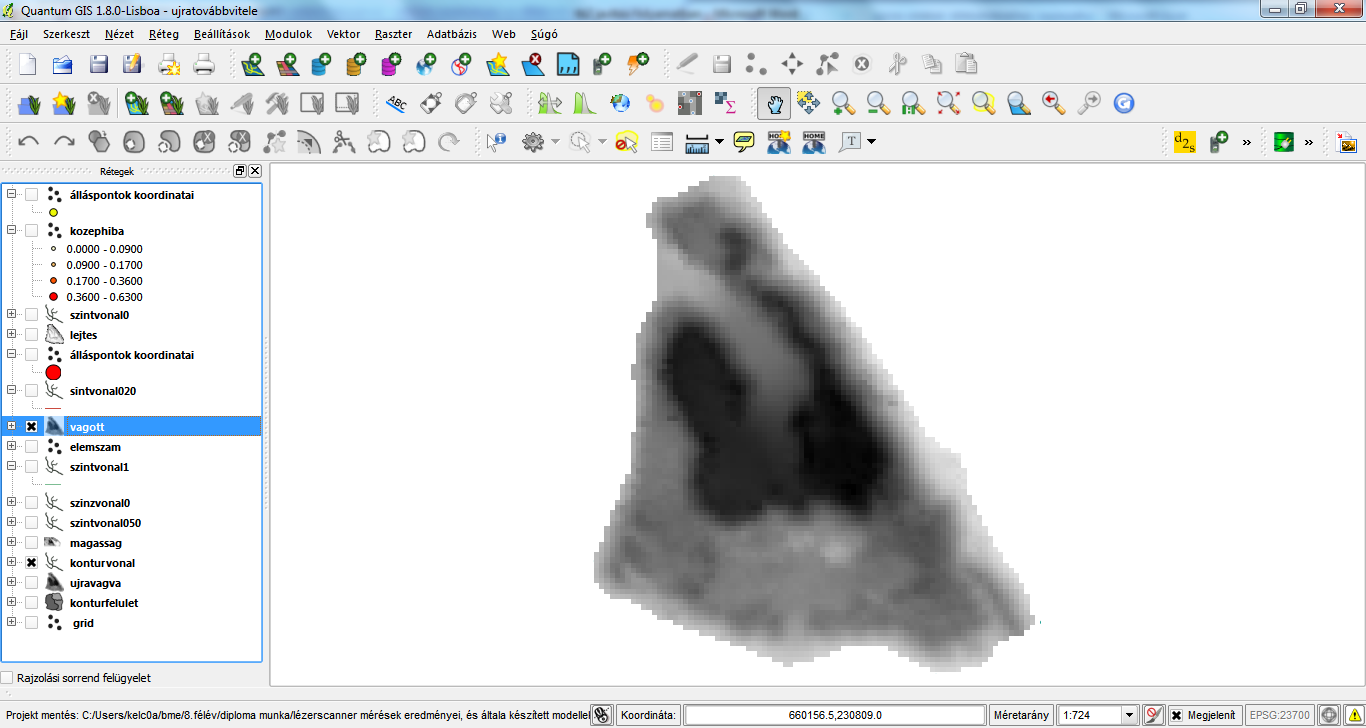The image size is (1366, 728).
Task: Toggle visibility of vagott layer
Action: [x=31, y=427]
